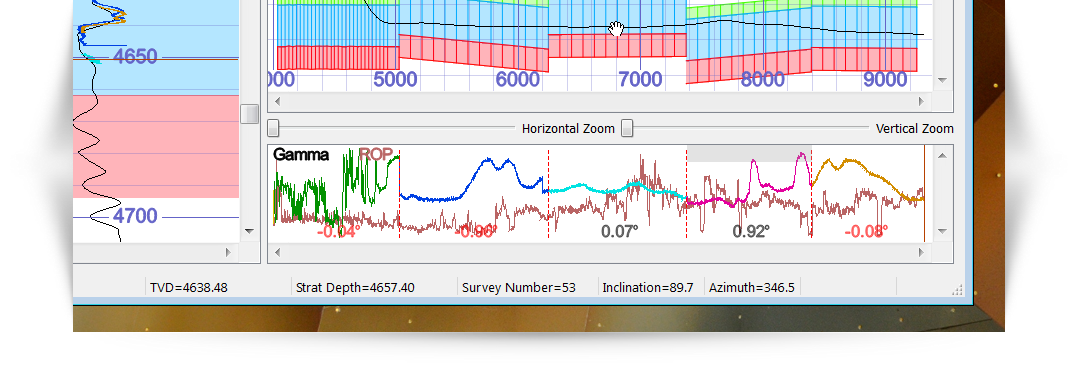The width and height of the screenshot is (1078, 370).
Task: Click the 0.92° dip angle segment label
Action: point(751,232)
